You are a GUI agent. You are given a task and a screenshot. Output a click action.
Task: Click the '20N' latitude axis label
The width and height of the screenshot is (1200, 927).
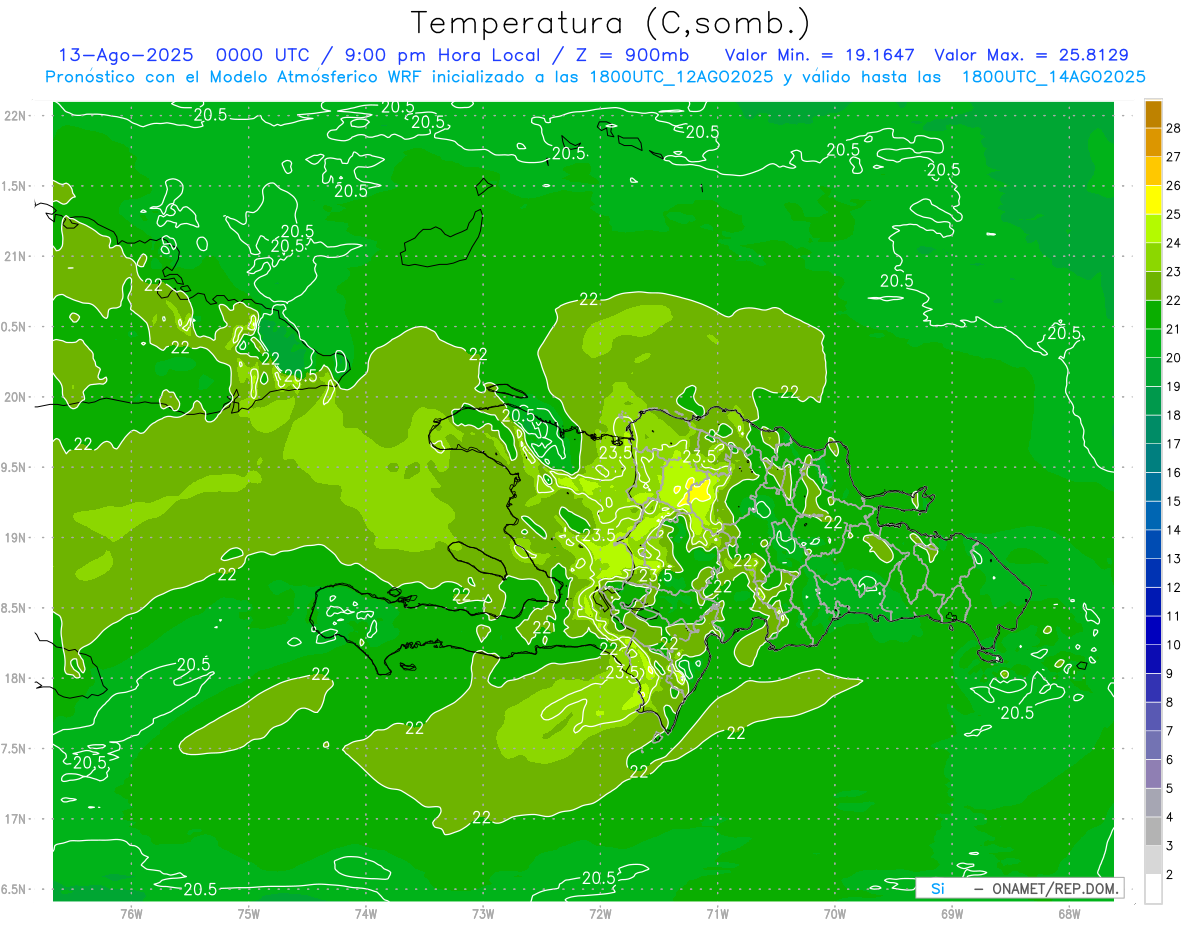pos(16,397)
